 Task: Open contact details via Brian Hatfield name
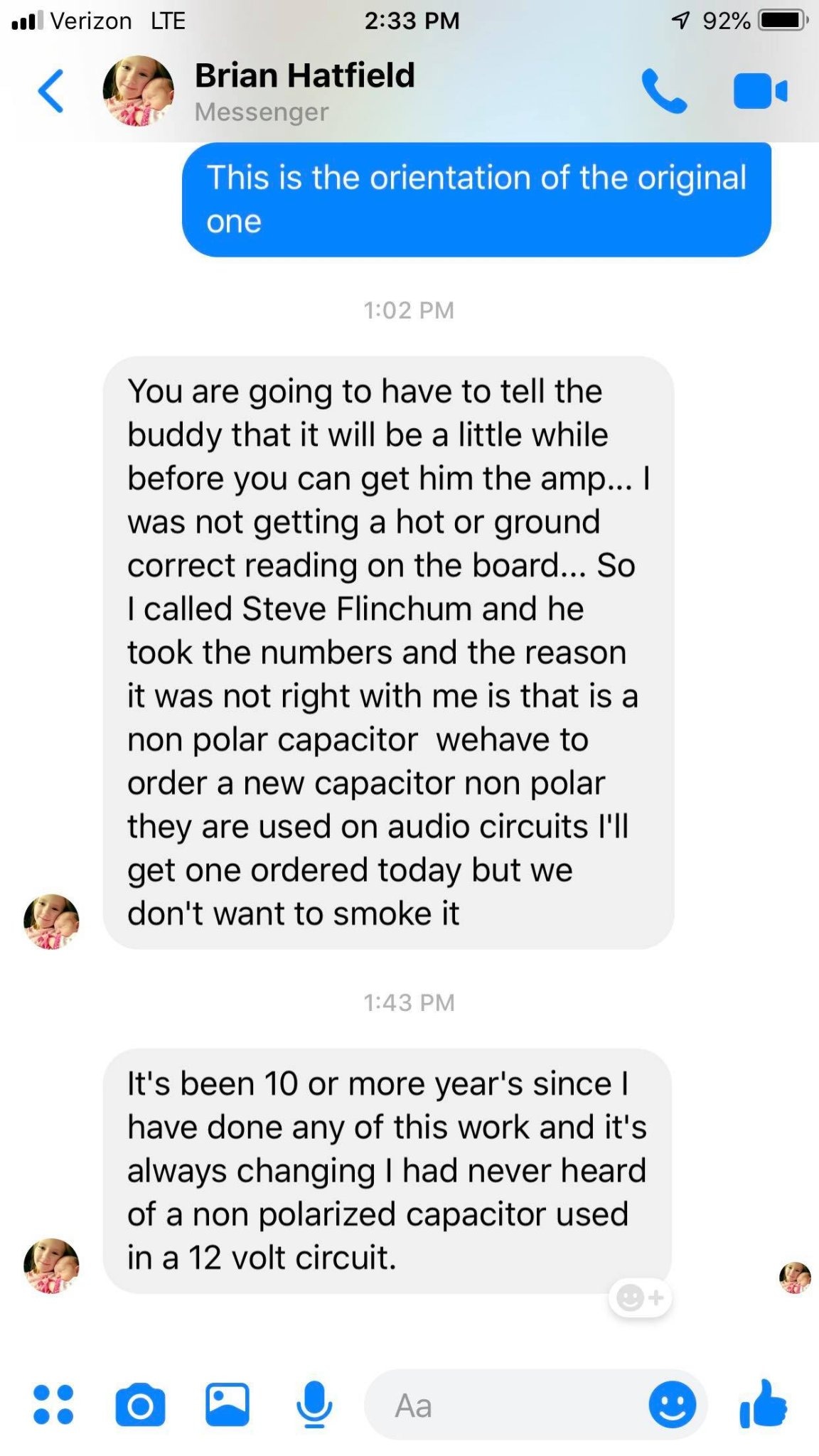(304, 75)
